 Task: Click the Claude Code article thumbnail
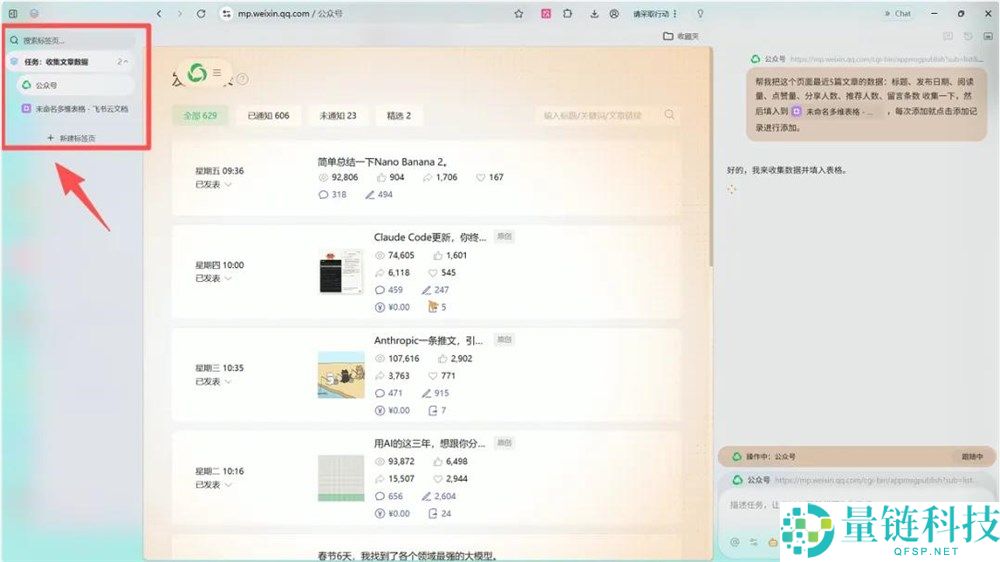(341, 272)
